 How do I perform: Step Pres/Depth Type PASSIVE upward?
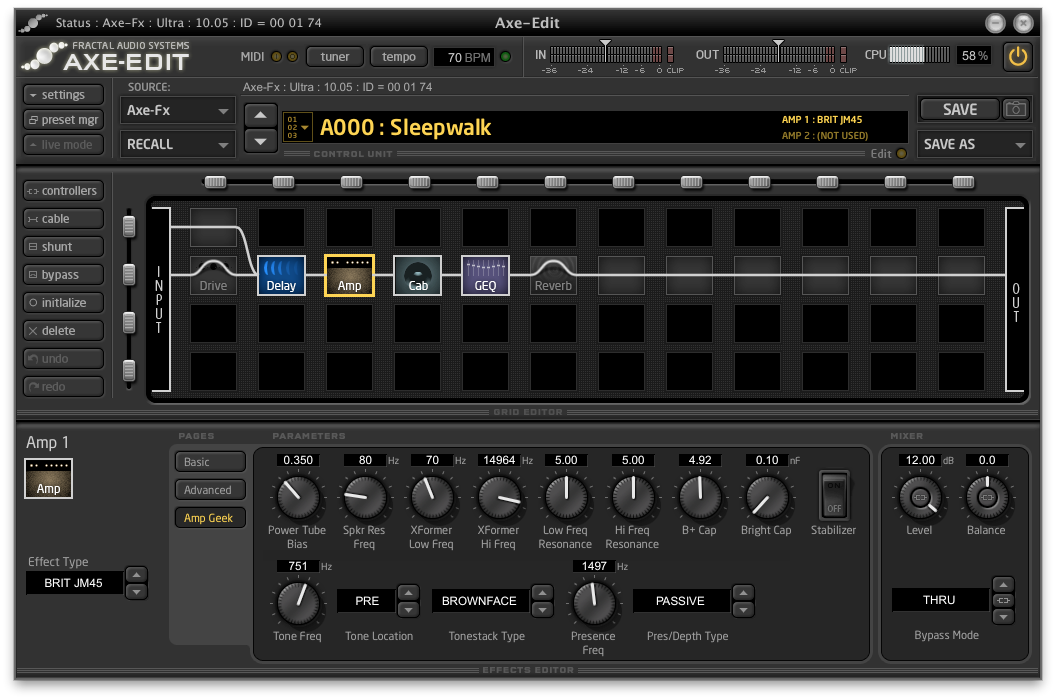coord(743,592)
